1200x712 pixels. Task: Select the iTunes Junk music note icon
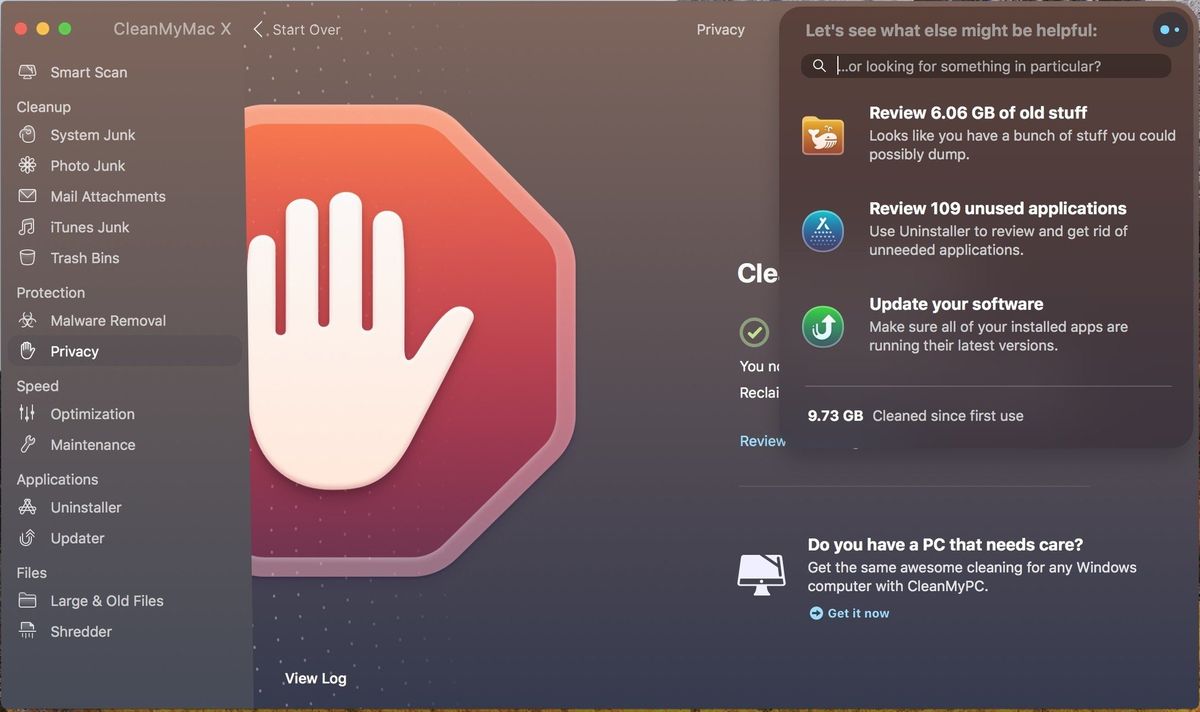(x=28, y=227)
